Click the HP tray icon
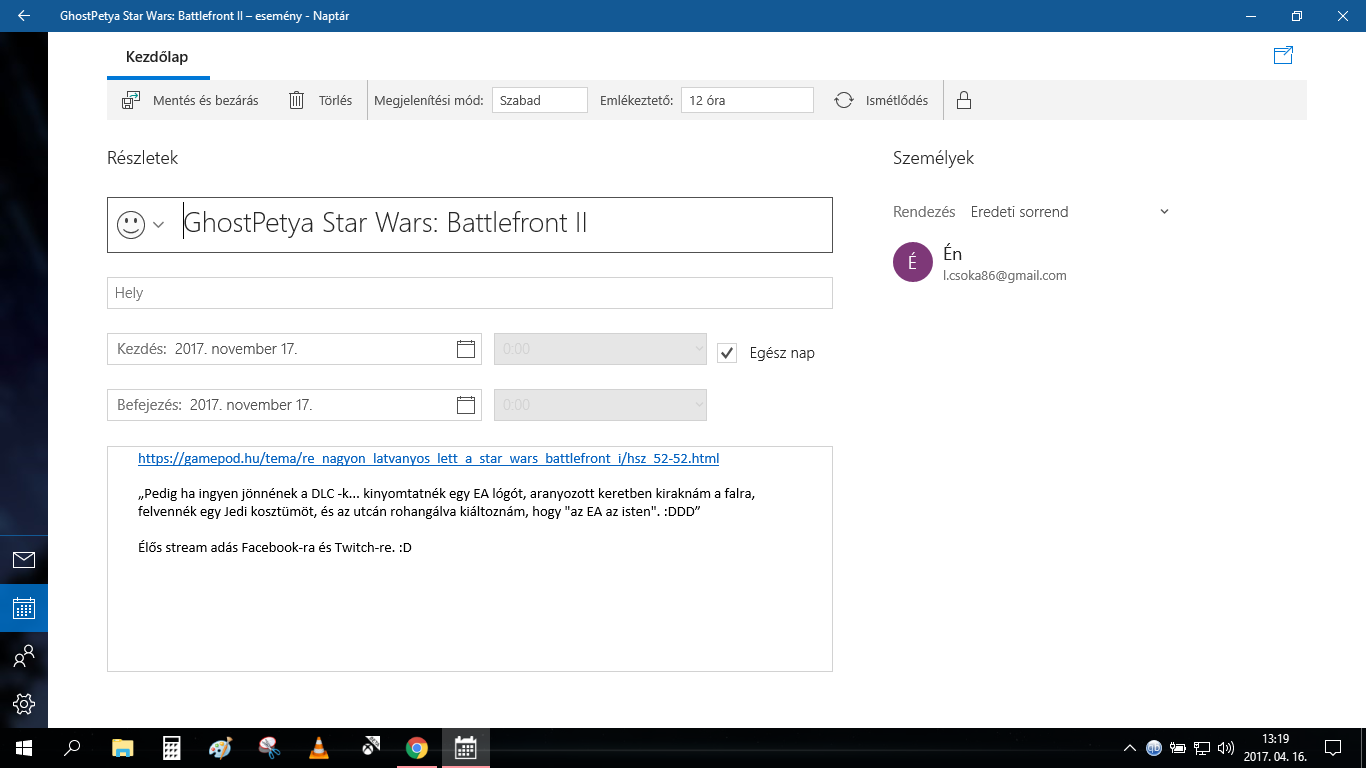The width and height of the screenshot is (1366, 768). click(1153, 748)
